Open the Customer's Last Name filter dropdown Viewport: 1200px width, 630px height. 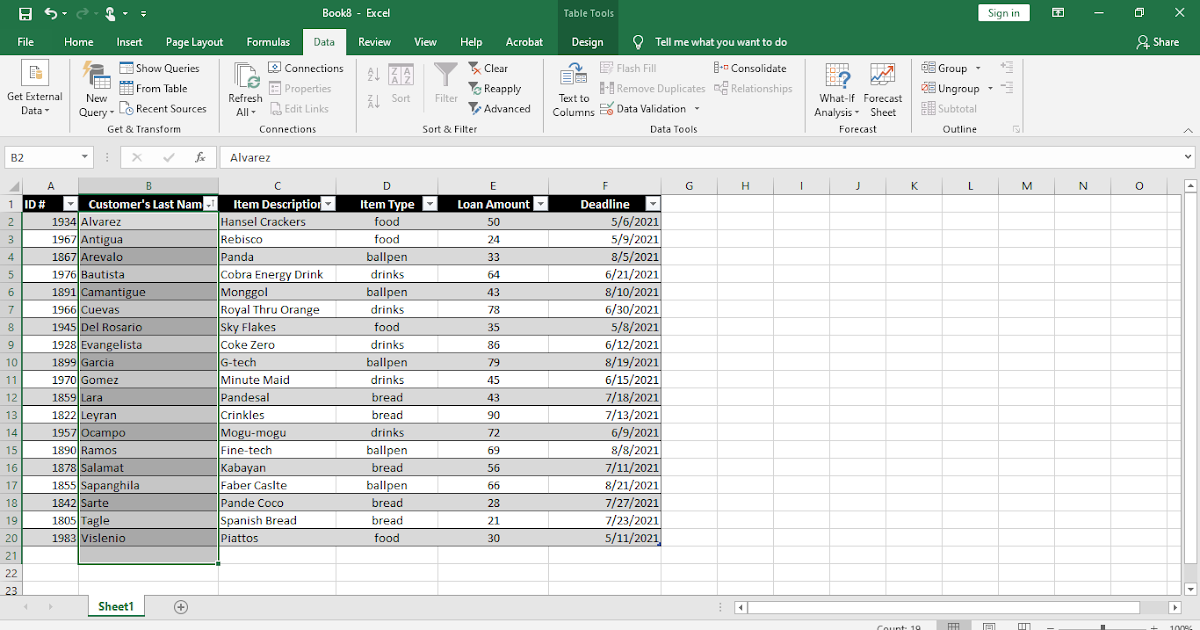tap(210, 203)
